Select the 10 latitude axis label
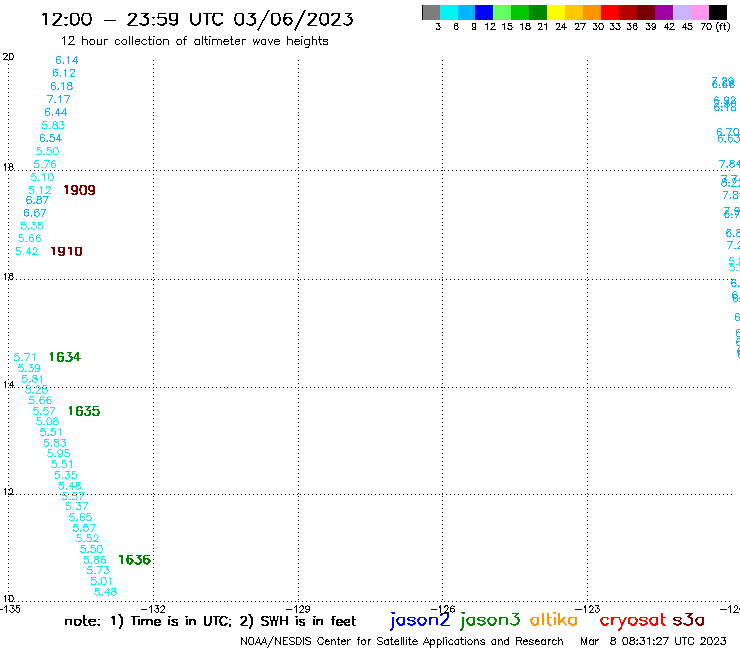Screen dimensions: 740x650 pos(8,599)
